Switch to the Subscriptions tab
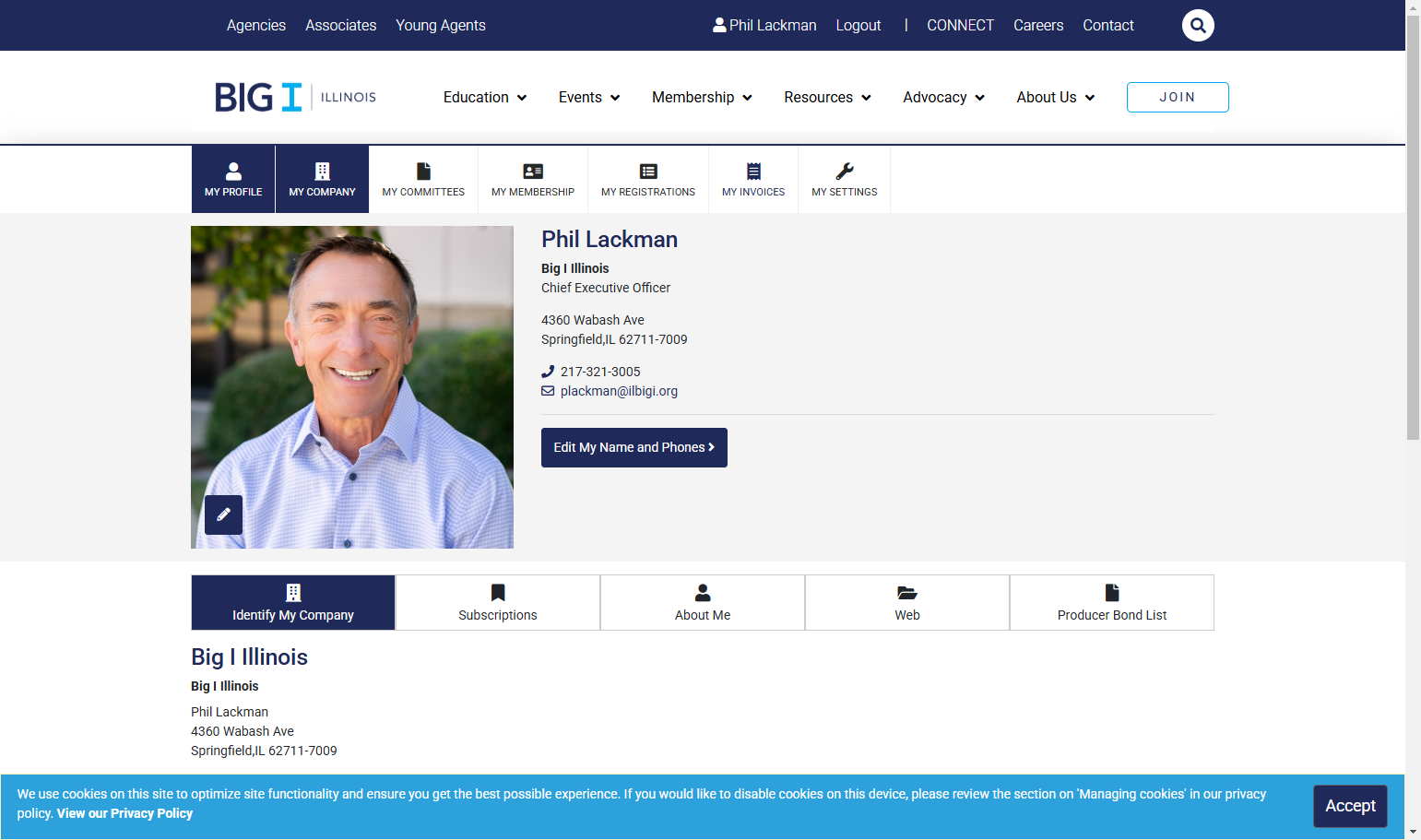 498,603
